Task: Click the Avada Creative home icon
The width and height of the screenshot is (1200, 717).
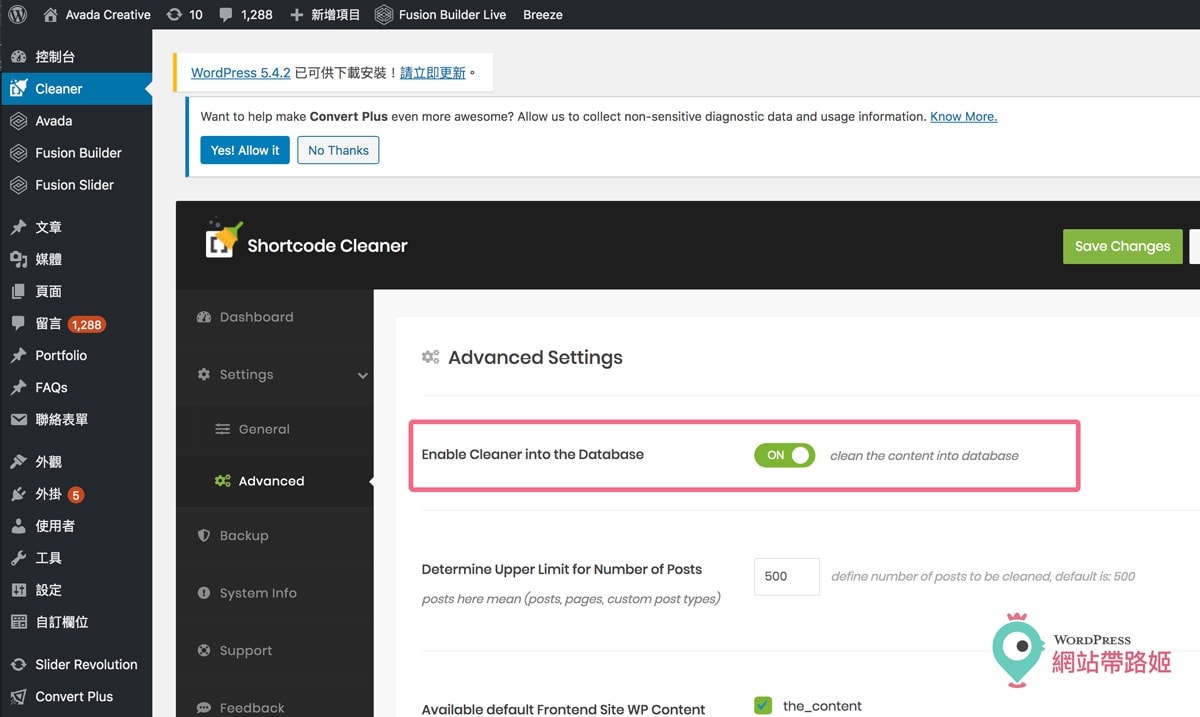Action: (x=51, y=15)
